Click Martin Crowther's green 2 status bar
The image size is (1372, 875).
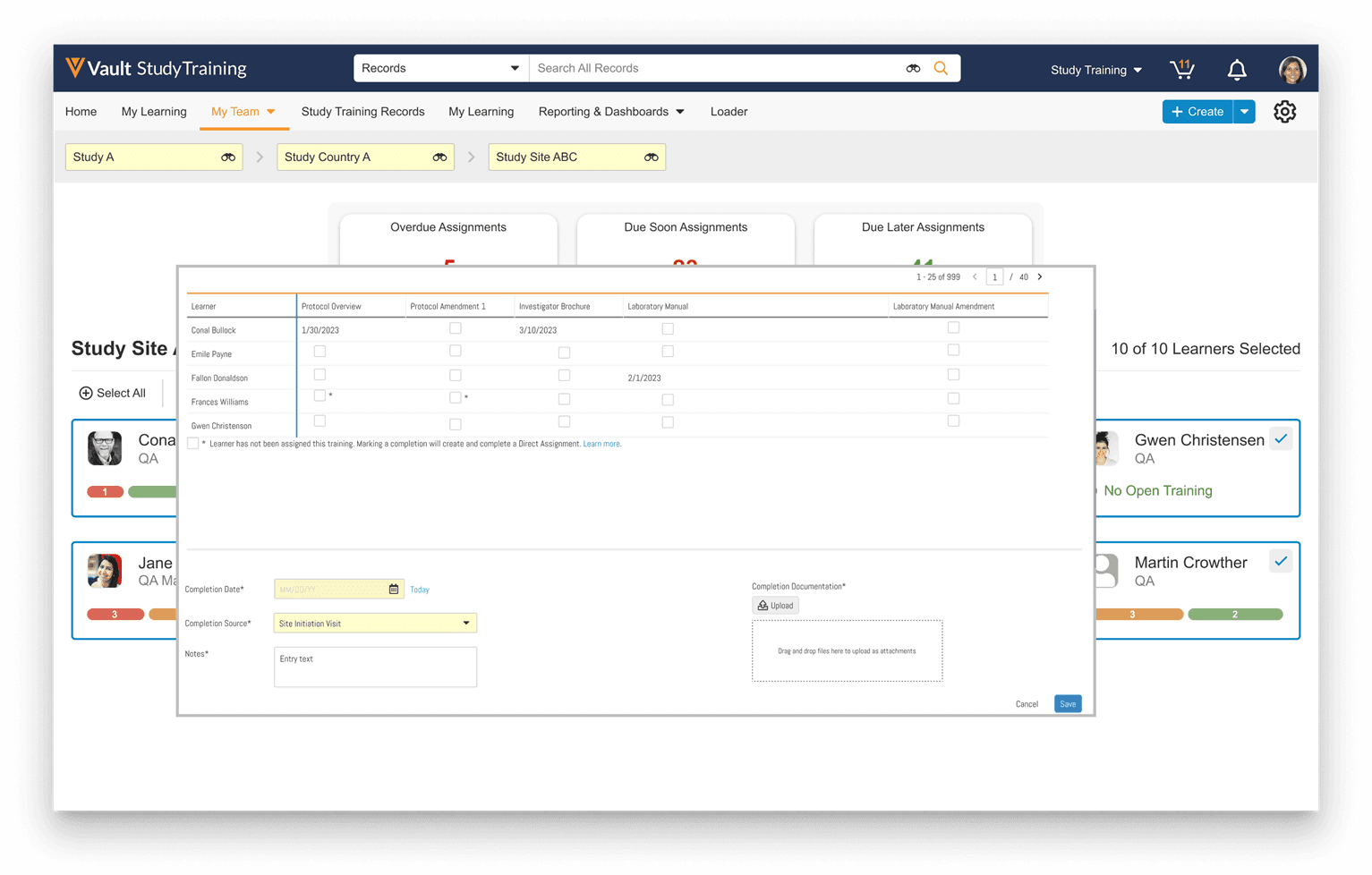pos(1235,615)
